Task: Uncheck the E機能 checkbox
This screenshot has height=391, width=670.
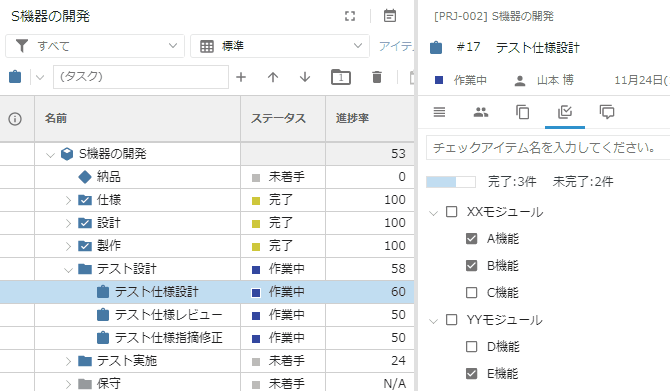Action: (471, 373)
